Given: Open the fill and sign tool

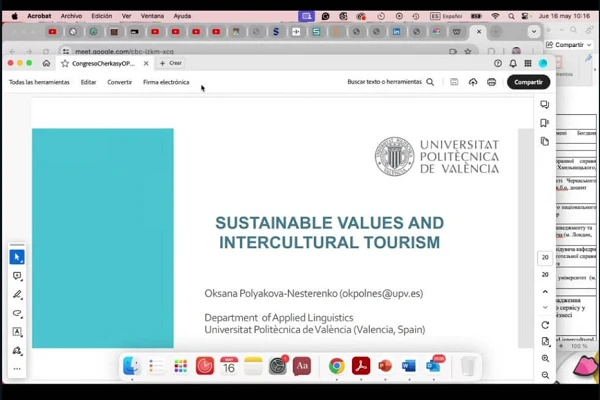Looking at the screenshot, I should click(x=17, y=351).
